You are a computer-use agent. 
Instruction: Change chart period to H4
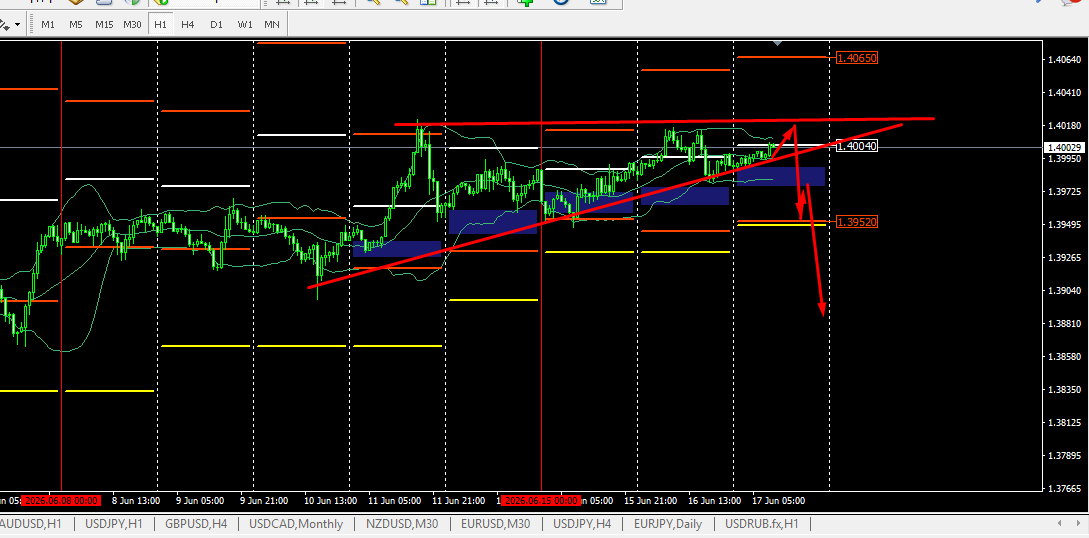coord(188,24)
